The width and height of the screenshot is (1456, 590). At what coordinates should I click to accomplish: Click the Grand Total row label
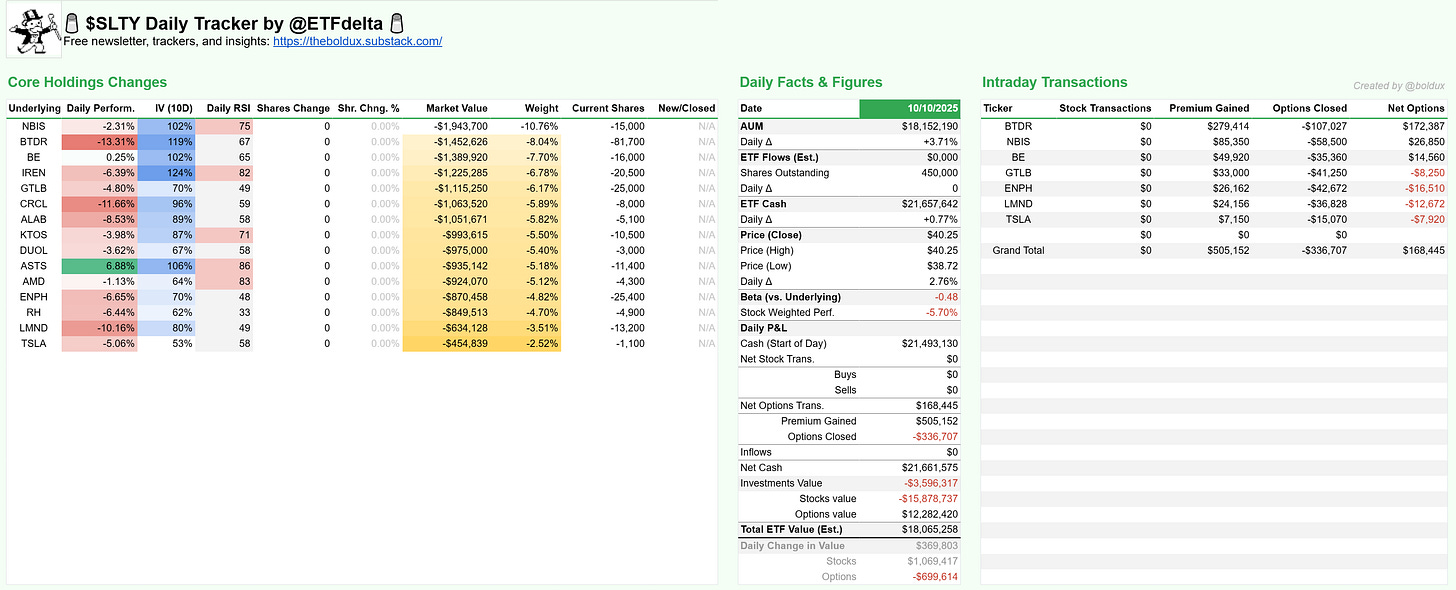[x=1020, y=250]
